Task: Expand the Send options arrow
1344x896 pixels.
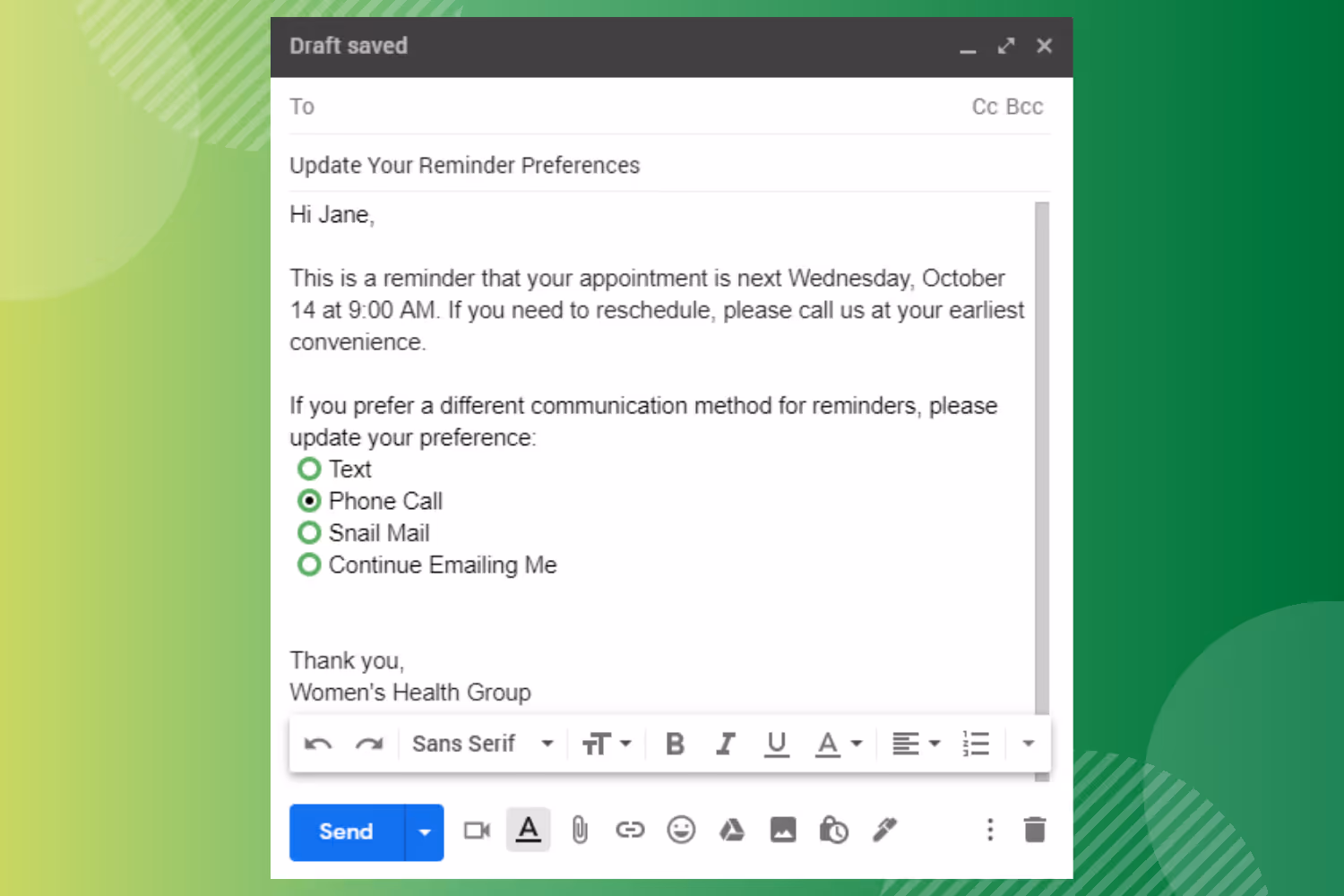Action: 424,832
